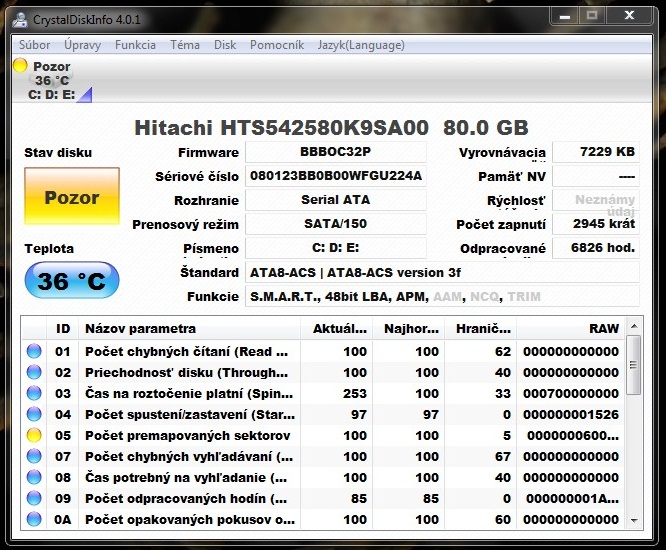
Task: Open the Funkcia menu
Action: tap(135, 45)
